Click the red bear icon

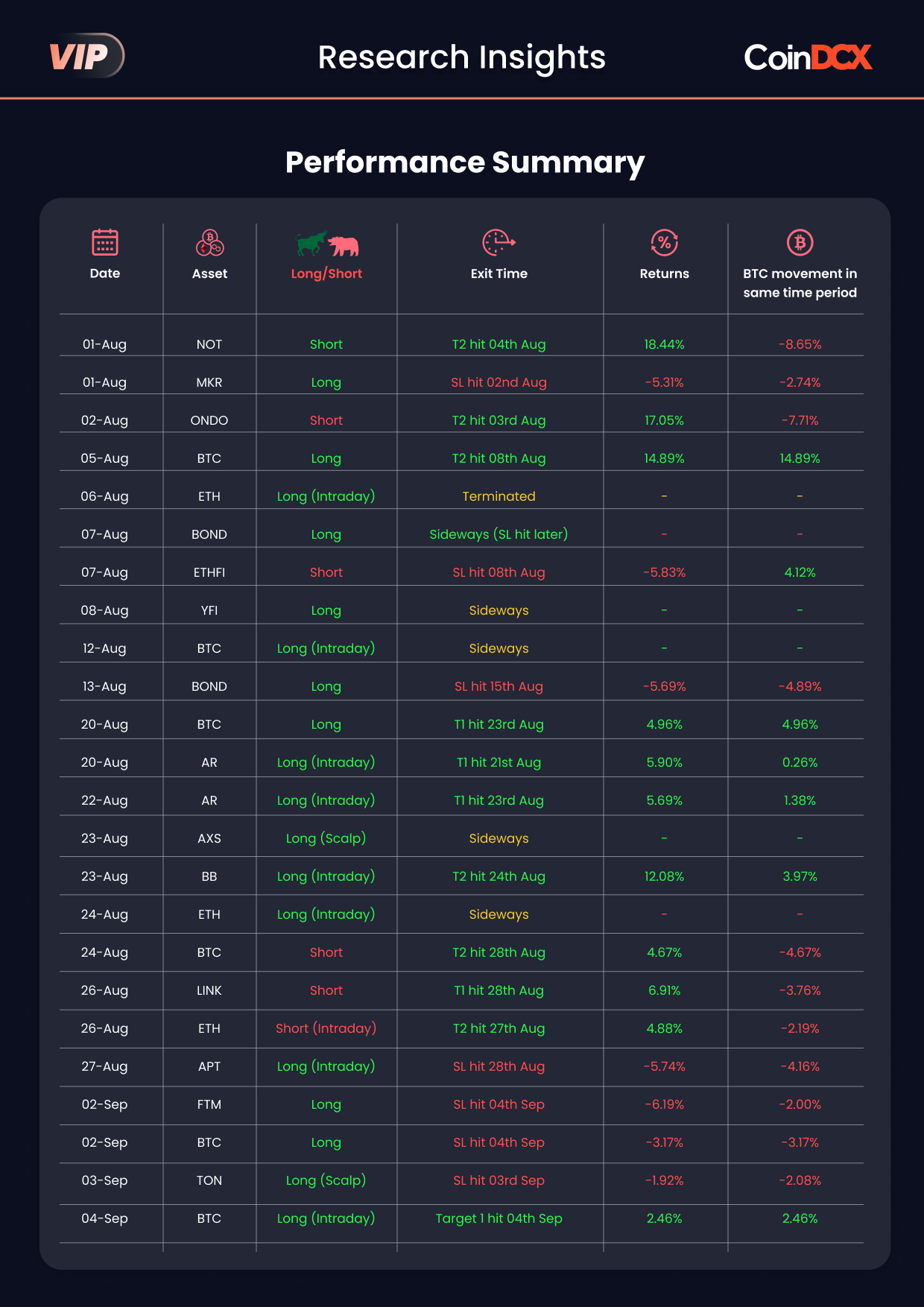[x=344, y=246]
